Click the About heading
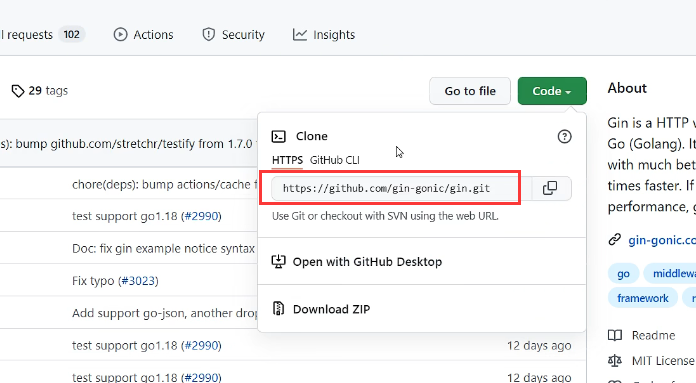Viewport: 696px width, 383px height. click(627, 88)
